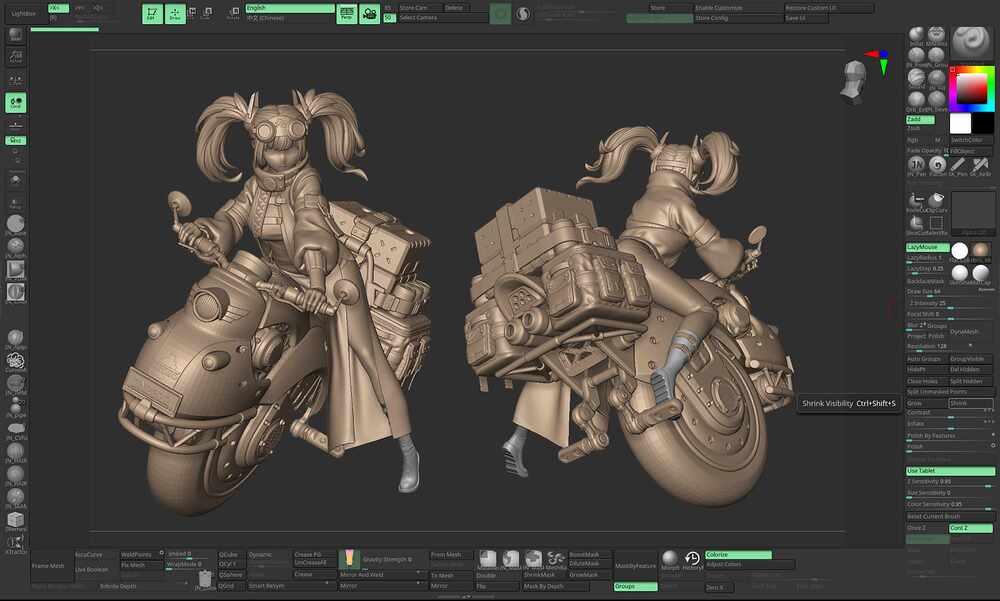Click the Store Cam button
This screenshot has width=1000, height=601.
tap(420, 8)
